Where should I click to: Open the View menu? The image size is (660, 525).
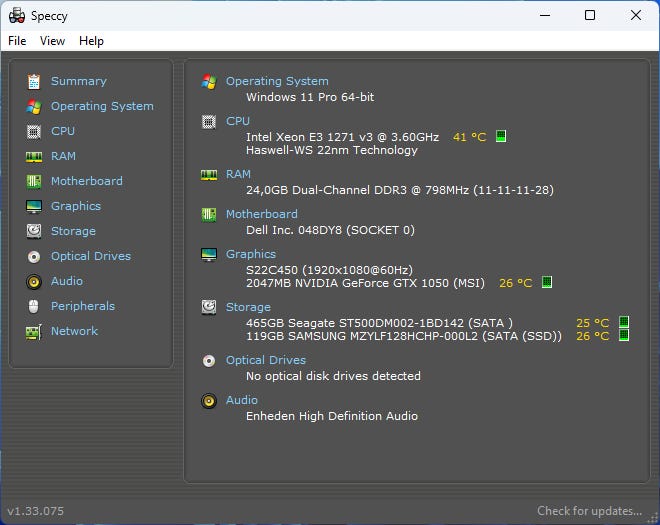coord(52,41)
